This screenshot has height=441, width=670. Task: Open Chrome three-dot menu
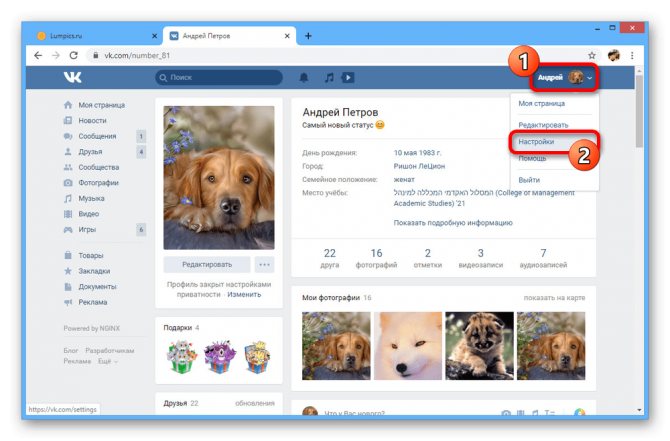pos(632,56)
